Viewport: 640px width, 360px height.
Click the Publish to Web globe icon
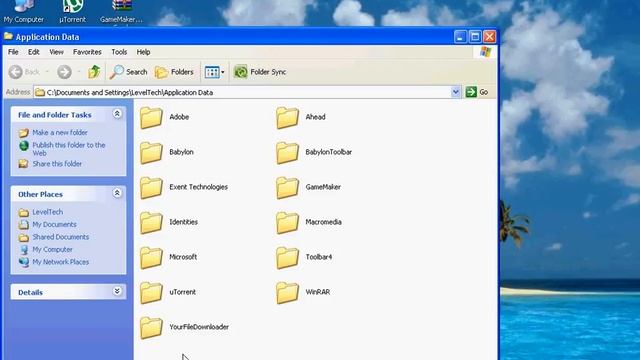(24, 146)
